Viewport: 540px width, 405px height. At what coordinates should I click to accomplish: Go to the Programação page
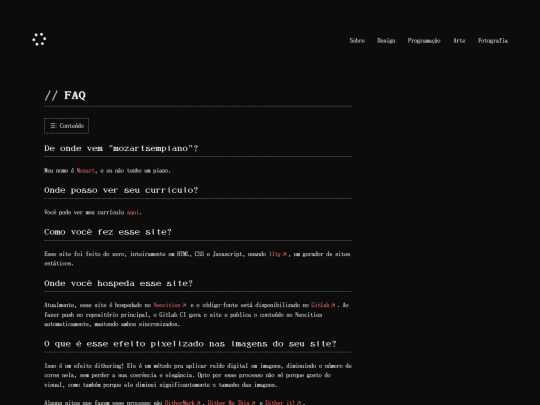(x=424, y=41)
